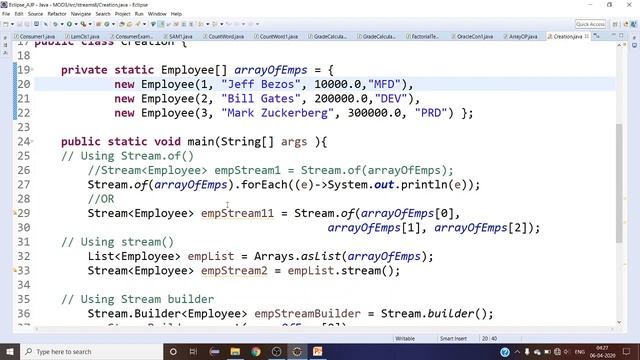Click the External Tools run icon

pyautogui.click(x=83, y=24)
